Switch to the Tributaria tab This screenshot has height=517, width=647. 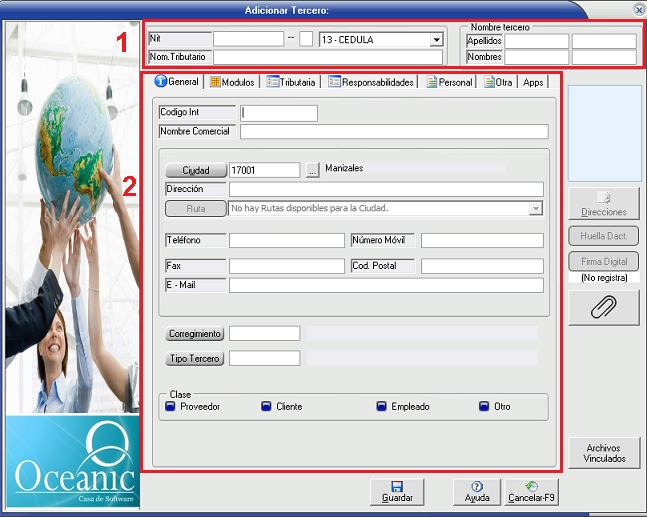(290, 82)
